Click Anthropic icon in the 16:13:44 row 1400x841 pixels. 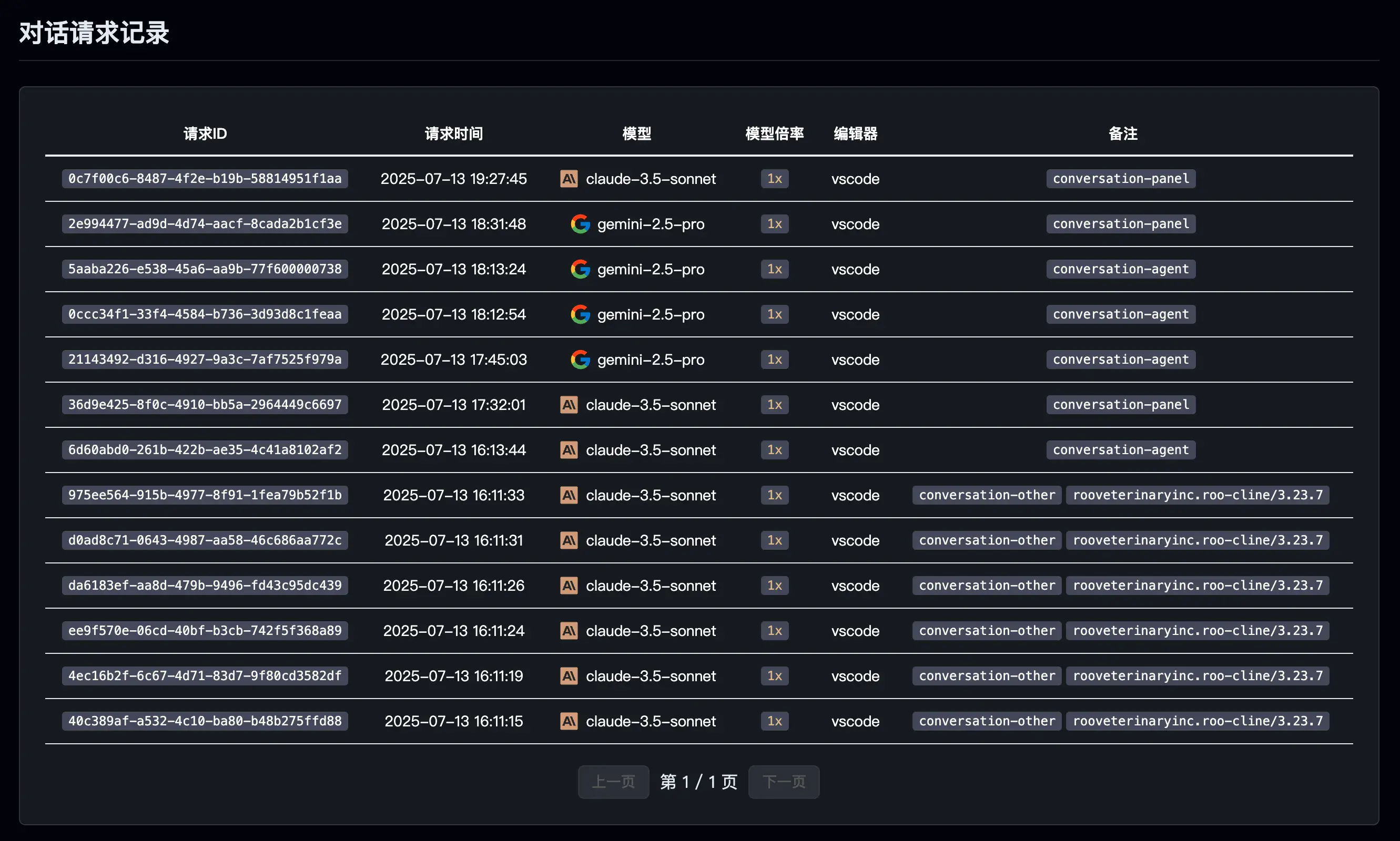coord(569,450)
